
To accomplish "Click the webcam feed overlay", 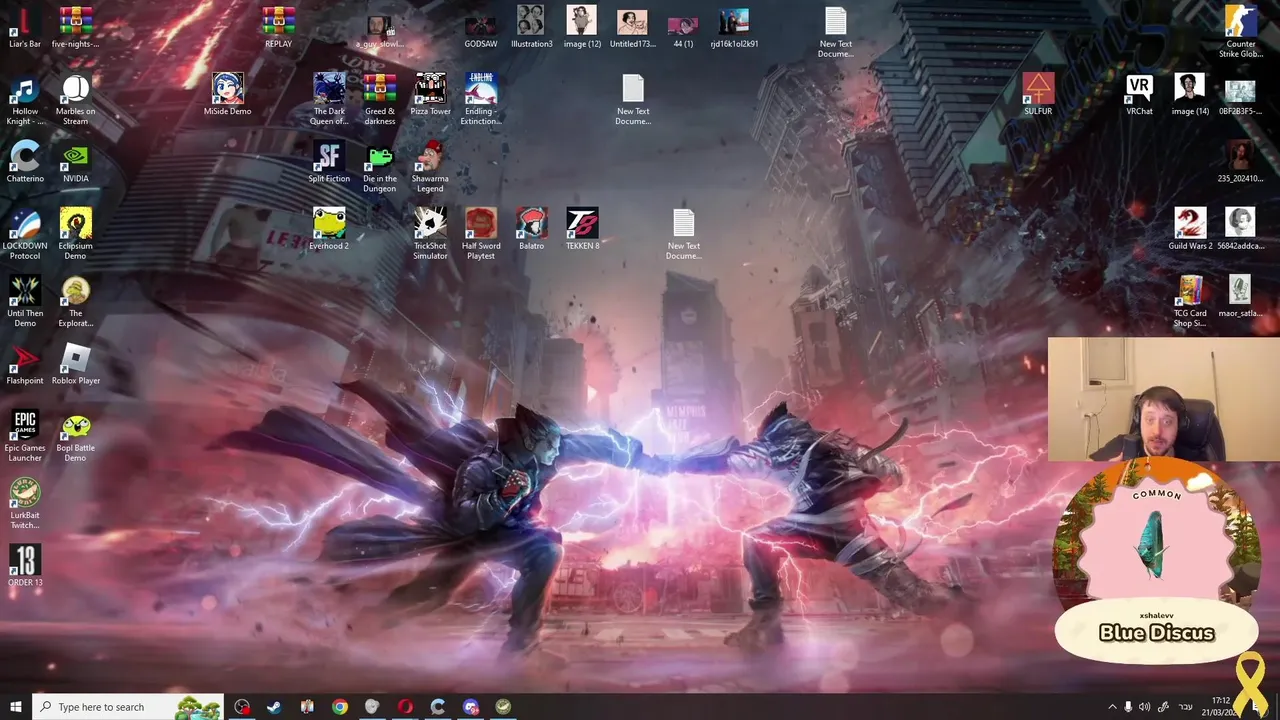I will coord(1164,399).
